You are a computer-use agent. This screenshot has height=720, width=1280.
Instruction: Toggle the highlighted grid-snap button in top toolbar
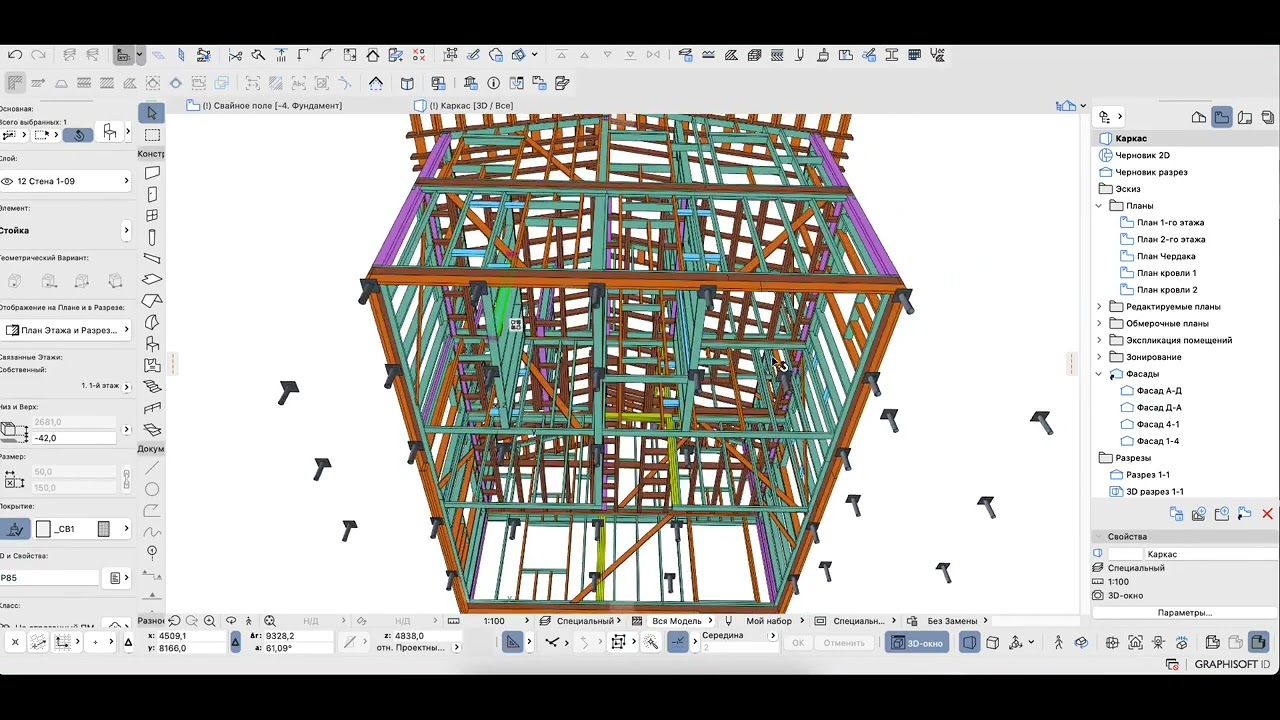tap(123, 55)
